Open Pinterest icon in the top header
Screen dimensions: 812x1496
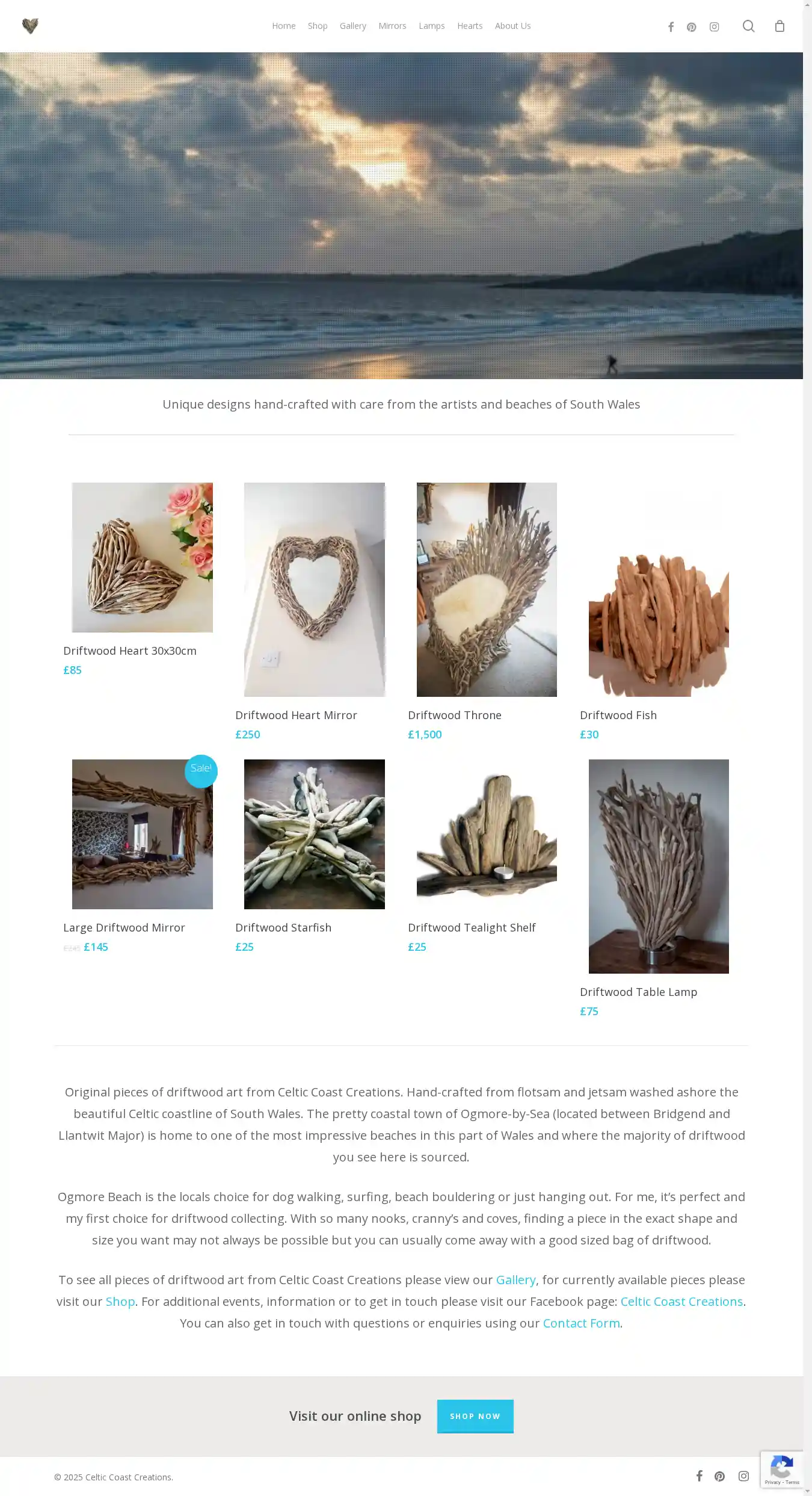click(x=692, y=26)
